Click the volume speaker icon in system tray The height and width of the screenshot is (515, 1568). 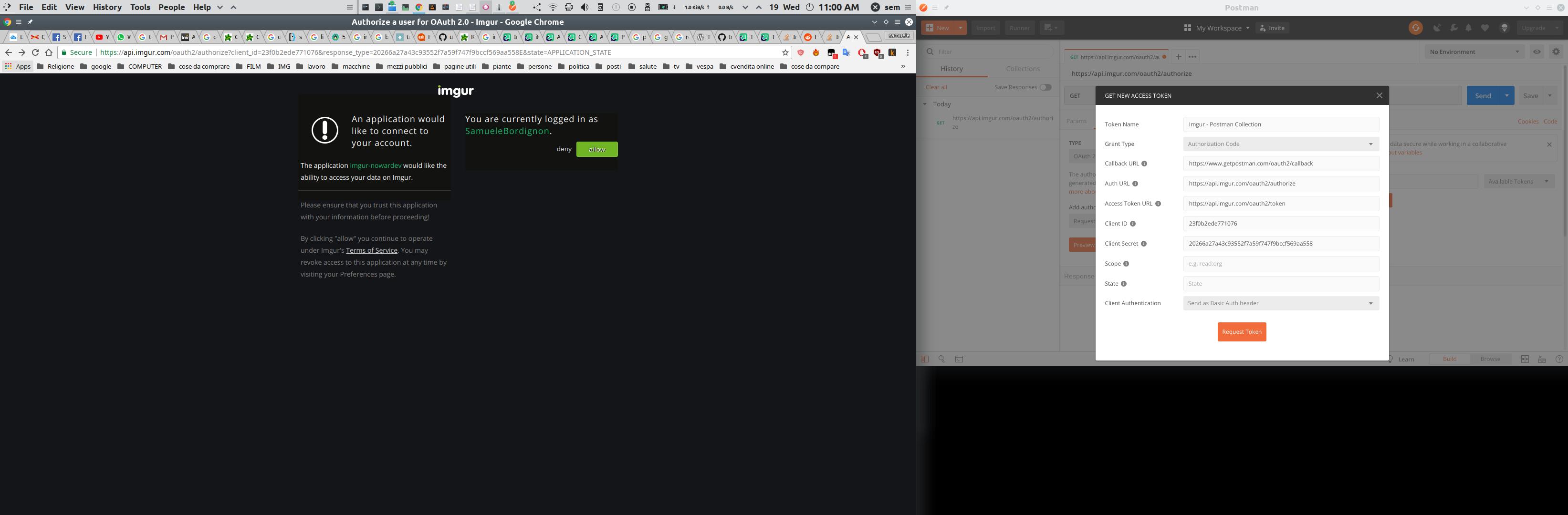coord(585,7)
